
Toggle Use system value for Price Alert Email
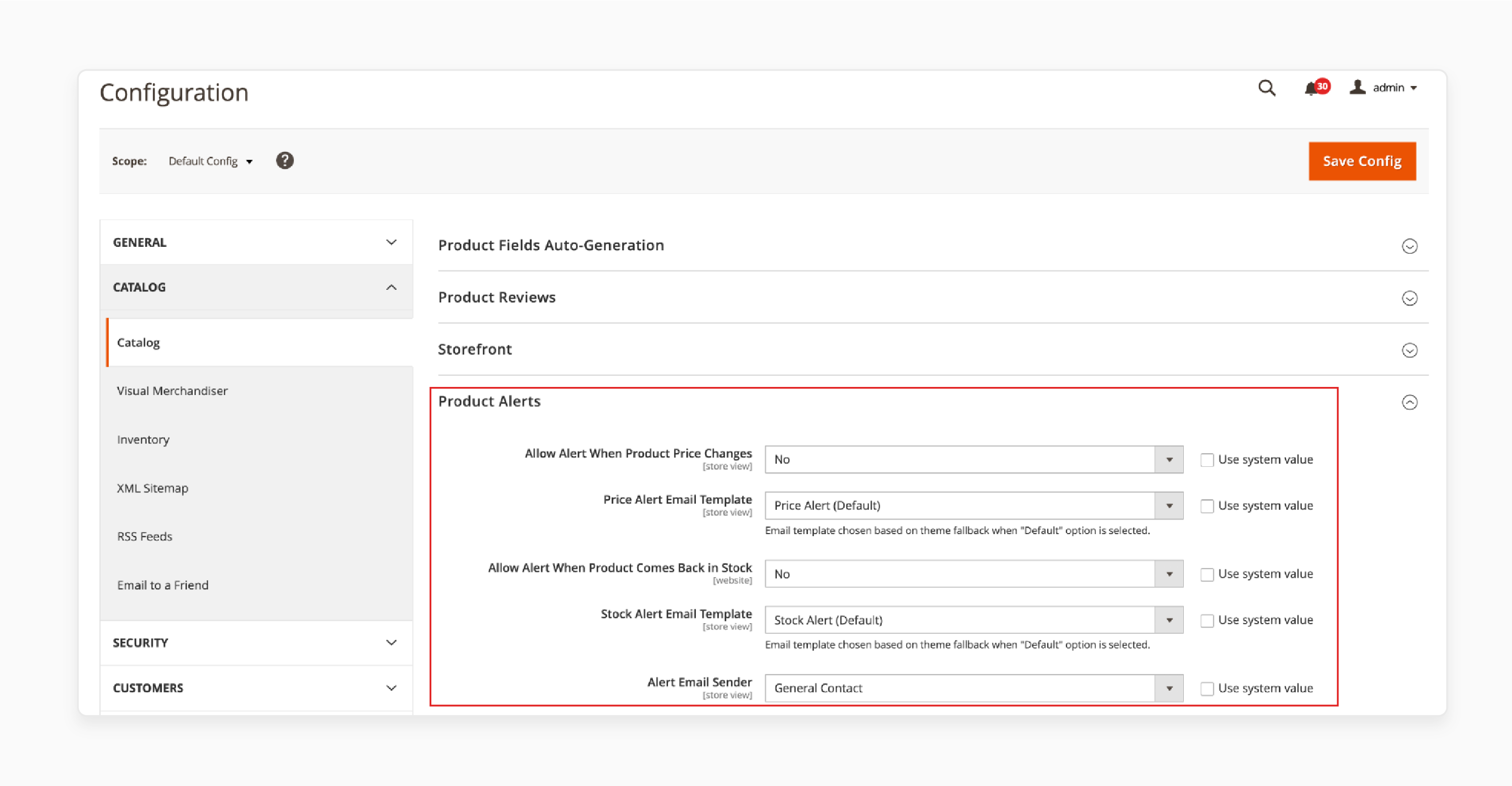pos(1204,505)
